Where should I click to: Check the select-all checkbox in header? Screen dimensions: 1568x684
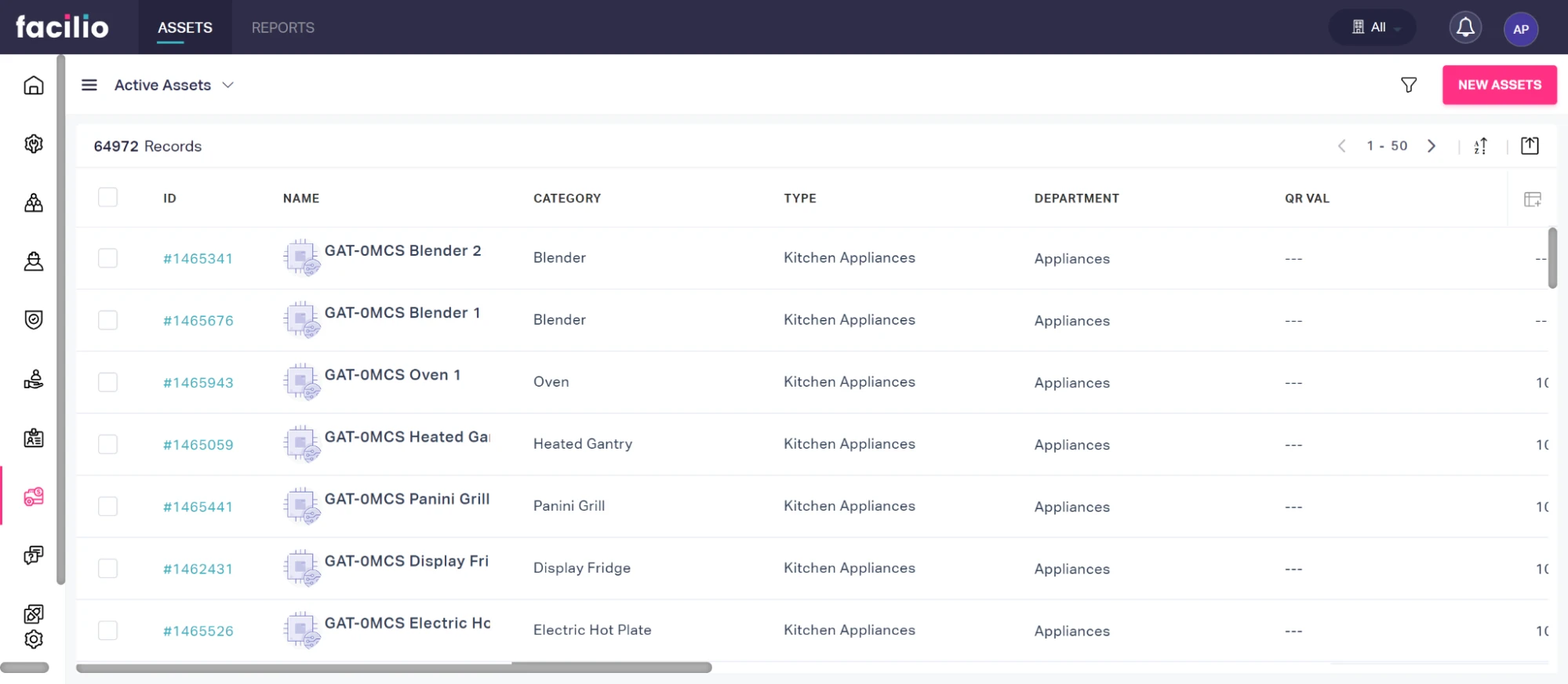coord(107,197)
